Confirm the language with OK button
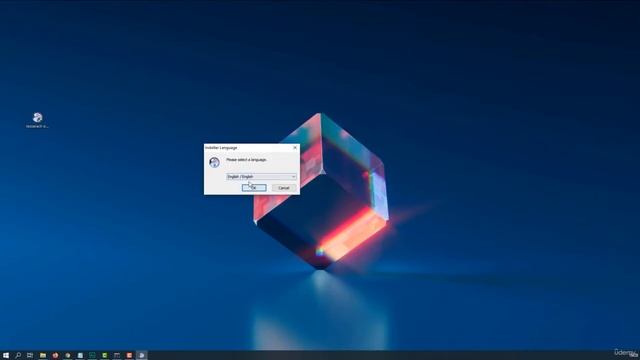This screenshot has height=360, width=640. [x=254, y=188]
